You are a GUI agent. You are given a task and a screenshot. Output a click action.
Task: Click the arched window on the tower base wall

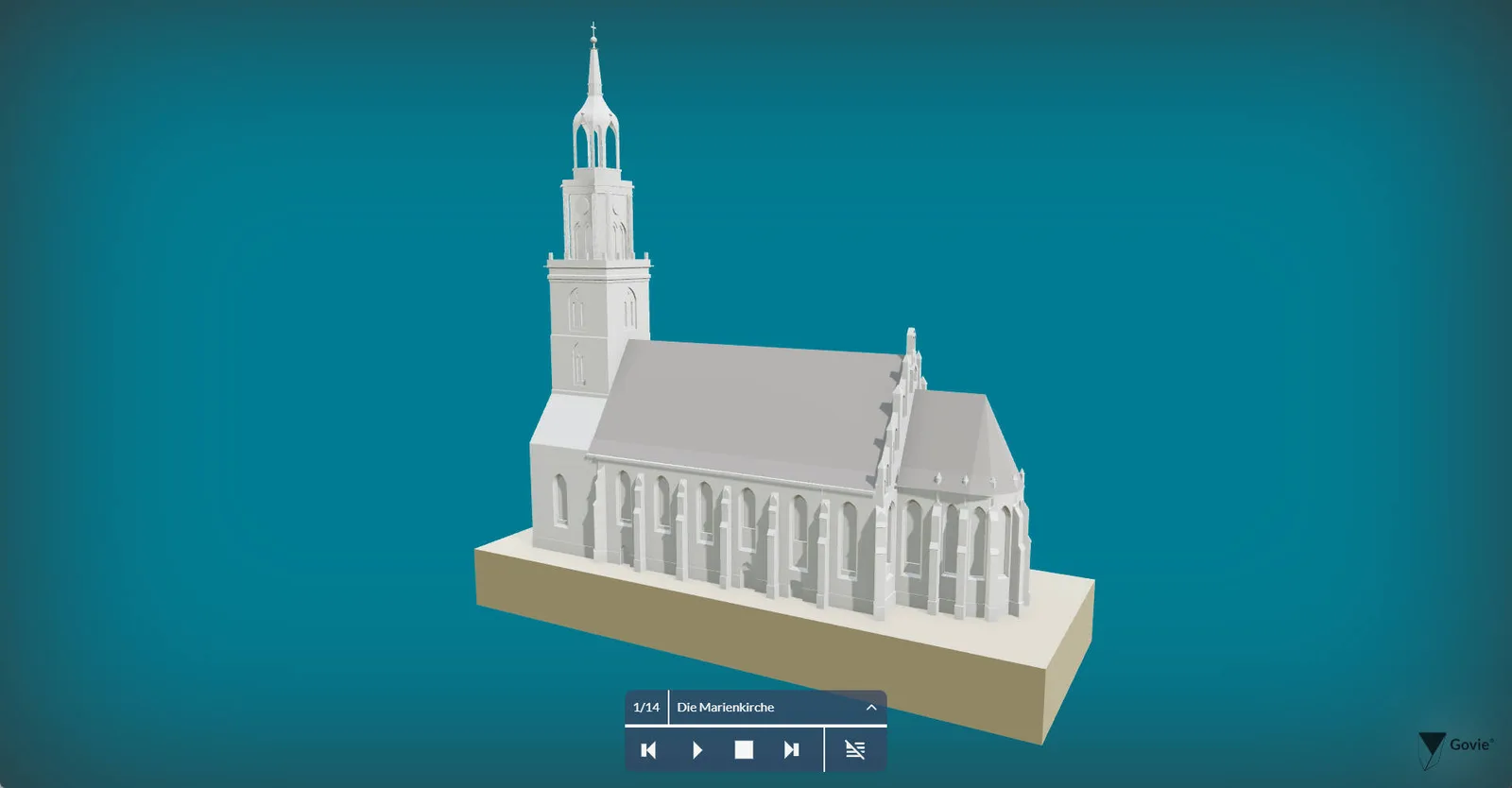coord(560,500)
